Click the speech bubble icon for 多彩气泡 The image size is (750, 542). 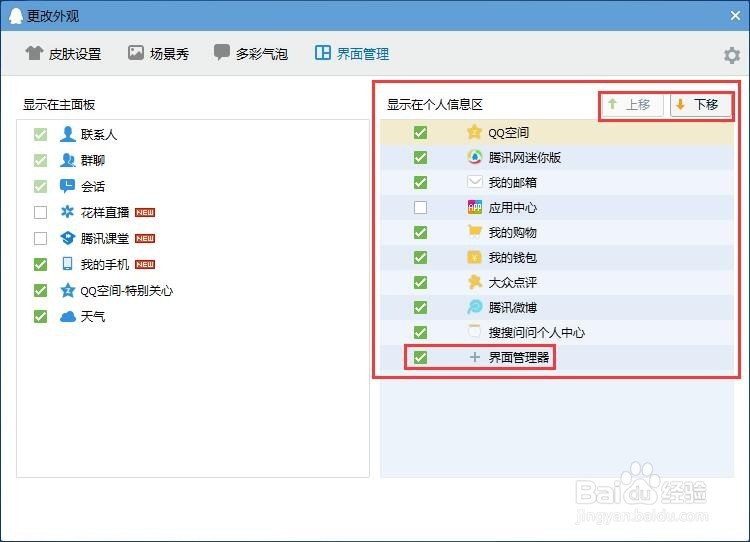(221, 52)
